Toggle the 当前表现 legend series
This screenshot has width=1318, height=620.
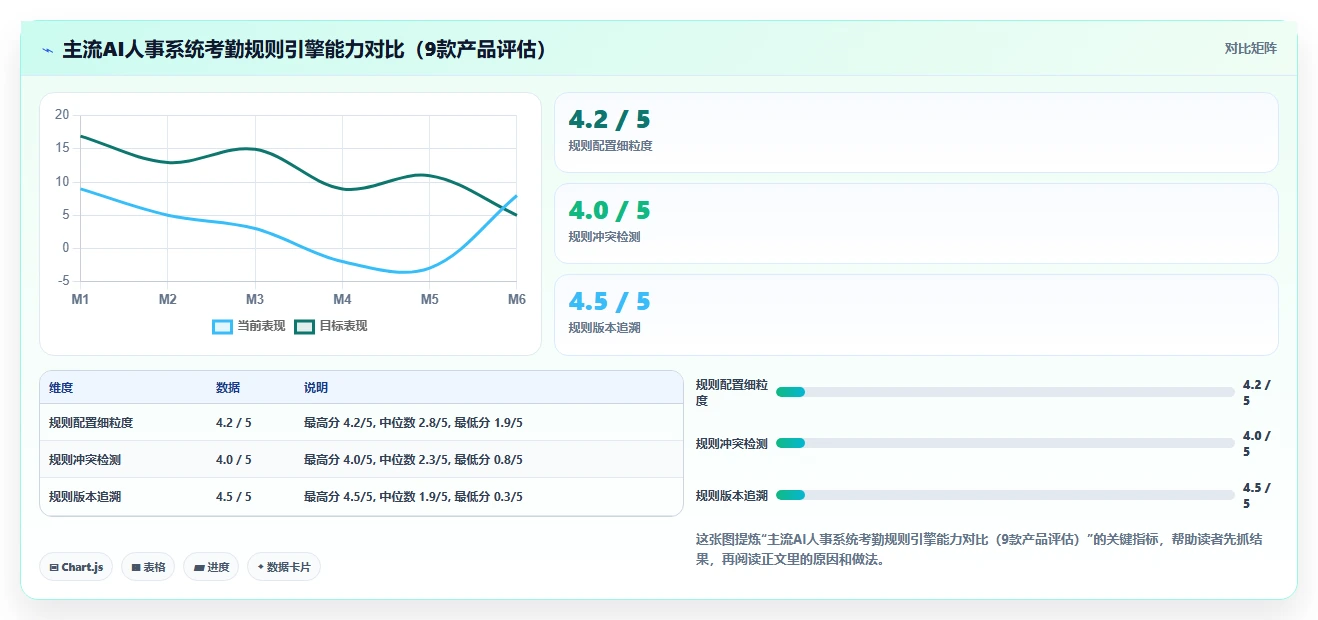pos(249,326)
